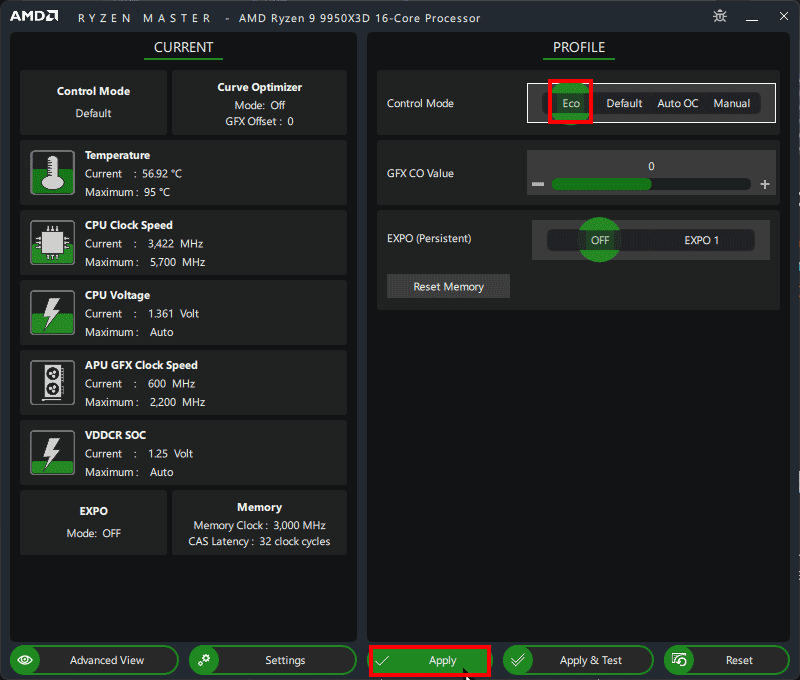Click the APU GFX Clock Speed icon
The image size is (800, 680).
pos(53,382)
